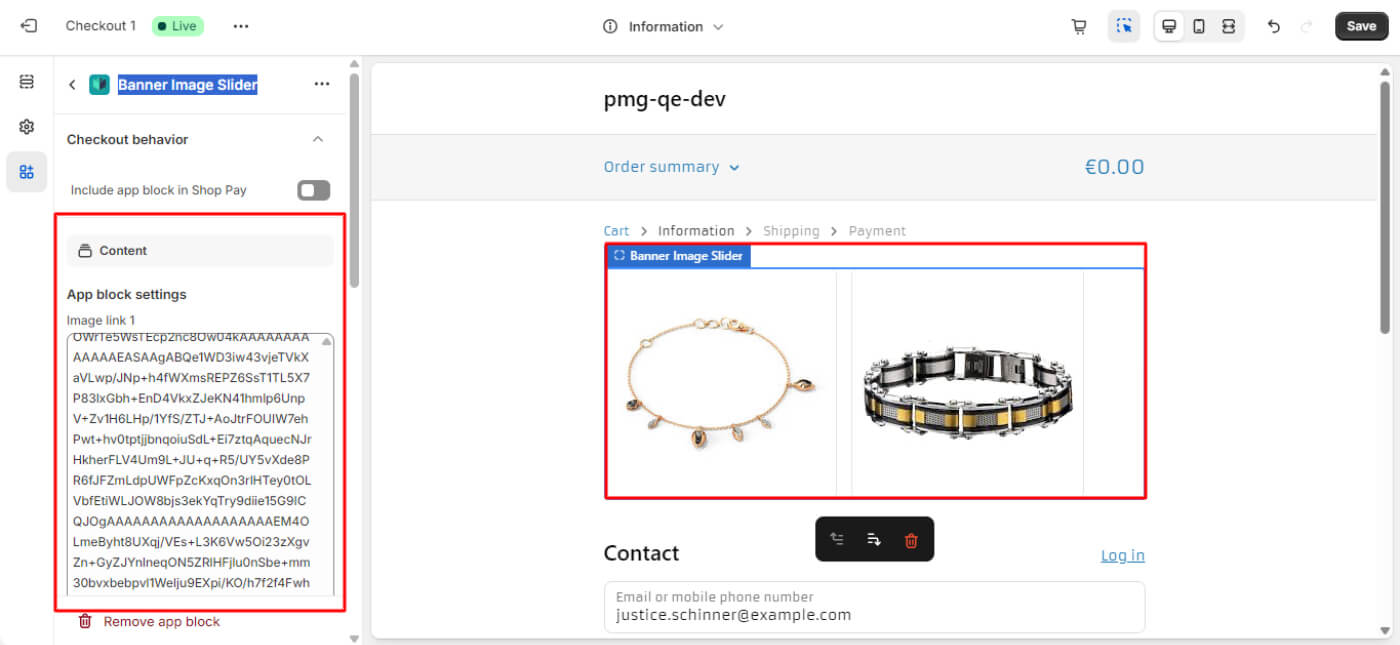Delete block using red trash icon
The height and width of the screenshot is (645, 1400).
tap(911, 540)
